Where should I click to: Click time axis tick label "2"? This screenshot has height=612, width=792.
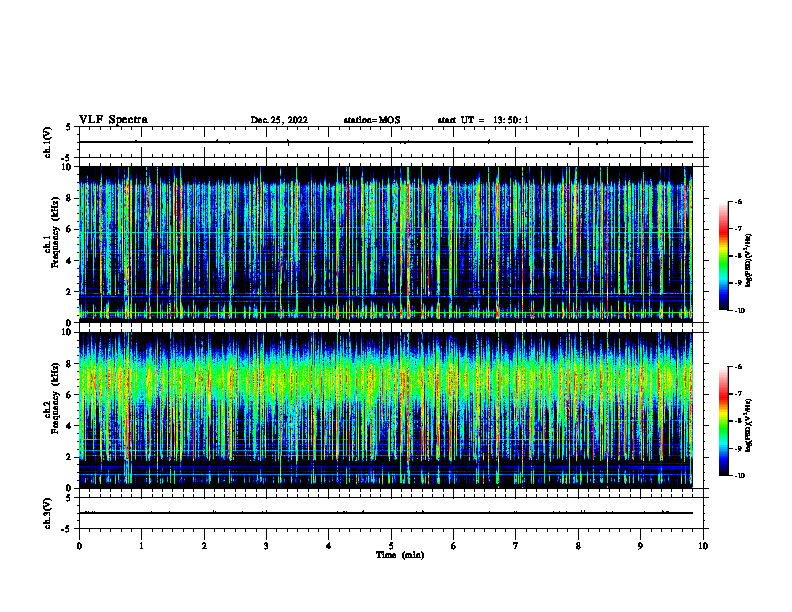(204, 546)
